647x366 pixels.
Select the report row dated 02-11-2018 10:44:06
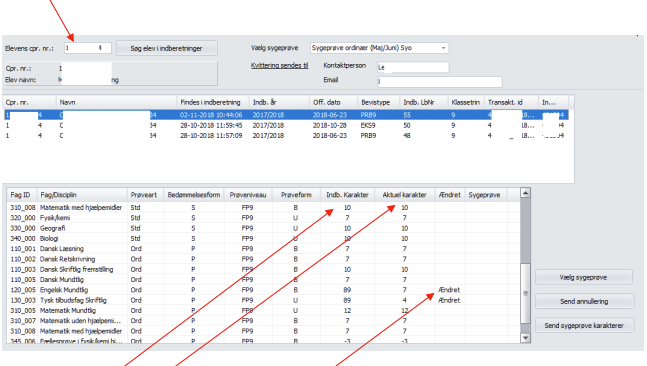pyautogui.click(x=286, y=115)
